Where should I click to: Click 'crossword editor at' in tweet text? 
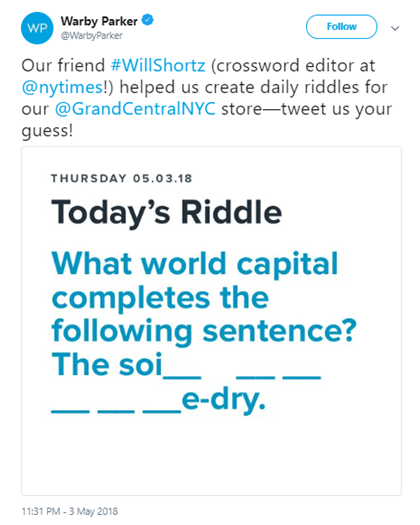[x=293, y=65]
